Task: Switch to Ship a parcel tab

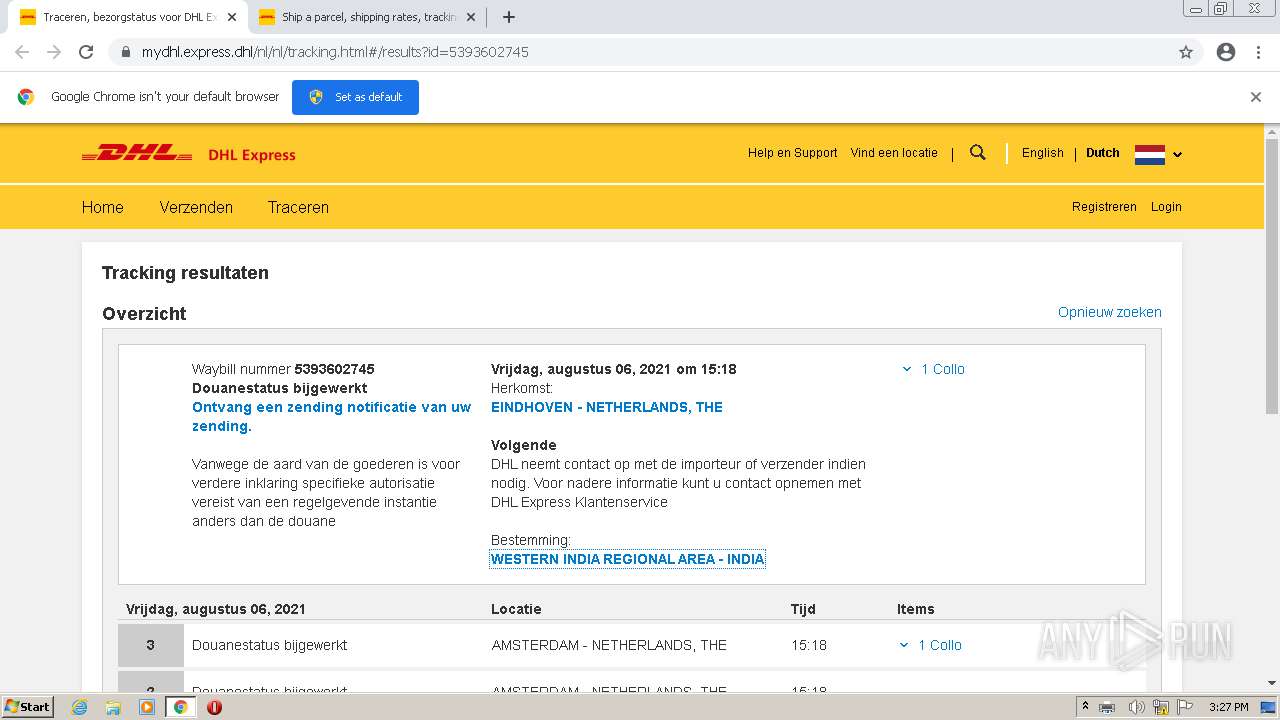Action: (x=366, y=17)
